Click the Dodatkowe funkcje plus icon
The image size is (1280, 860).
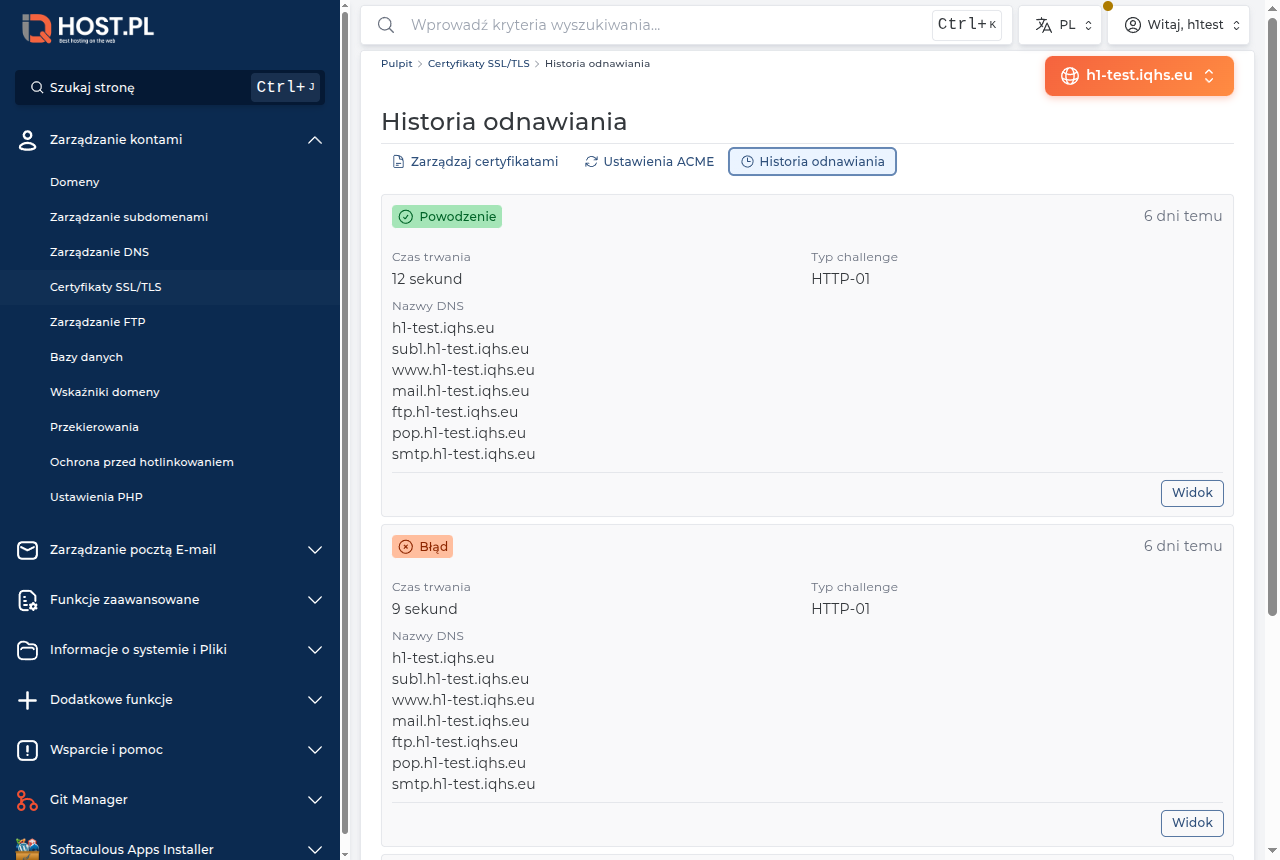coord(28,700)
